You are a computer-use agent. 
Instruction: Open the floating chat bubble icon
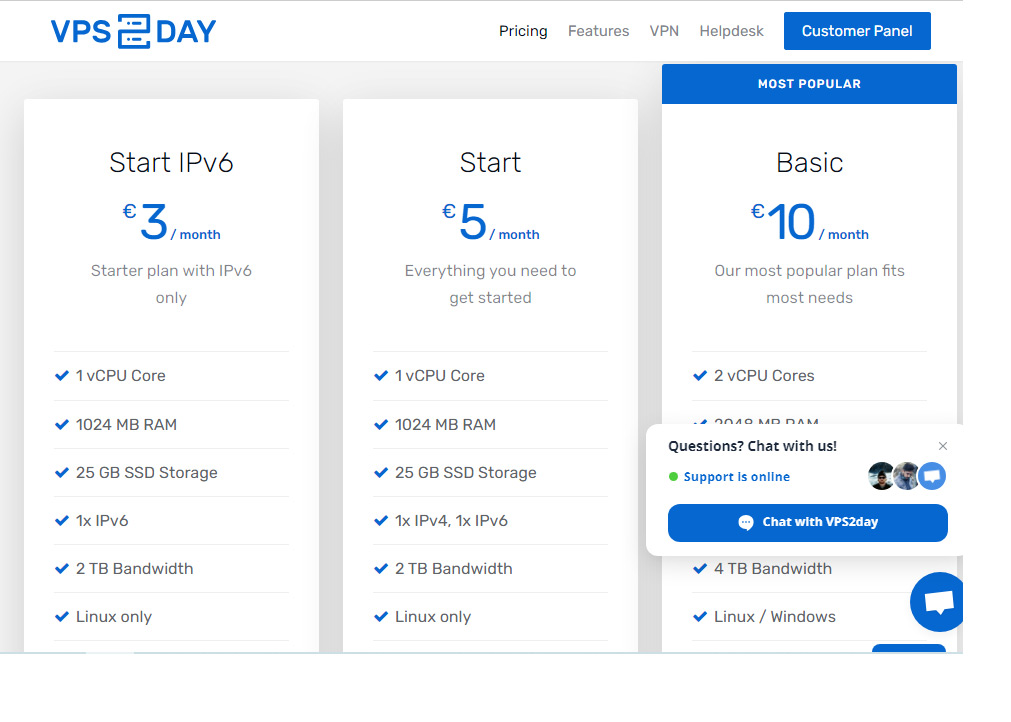(938, 602)
